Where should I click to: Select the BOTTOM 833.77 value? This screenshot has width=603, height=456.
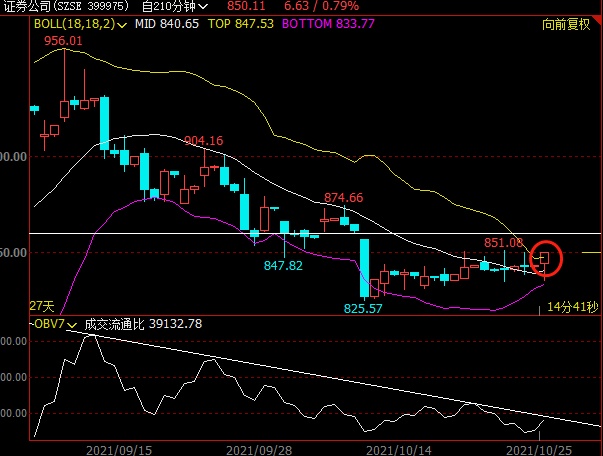328,24
